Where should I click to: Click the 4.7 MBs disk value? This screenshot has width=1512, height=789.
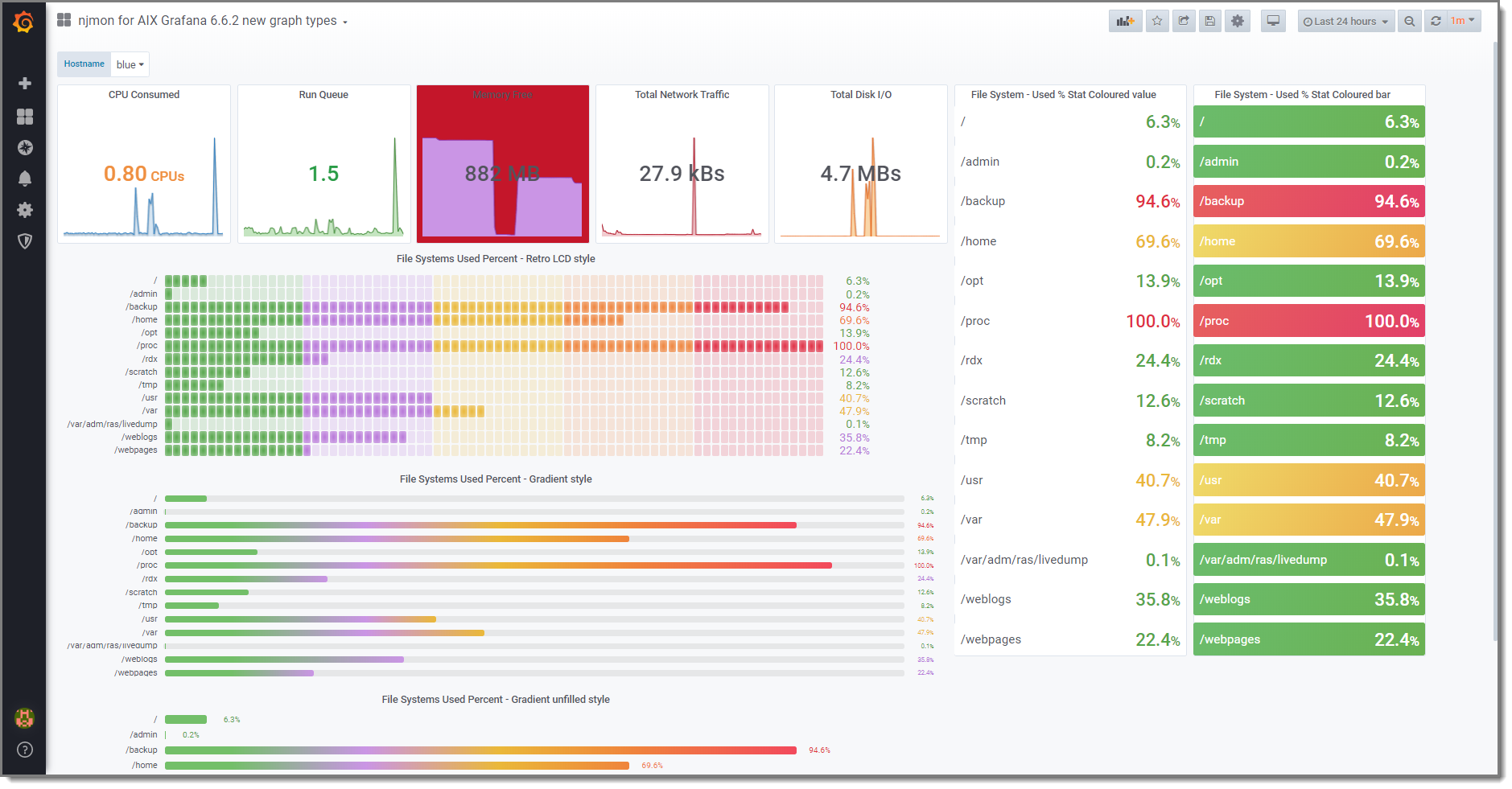tap(861, 174)
